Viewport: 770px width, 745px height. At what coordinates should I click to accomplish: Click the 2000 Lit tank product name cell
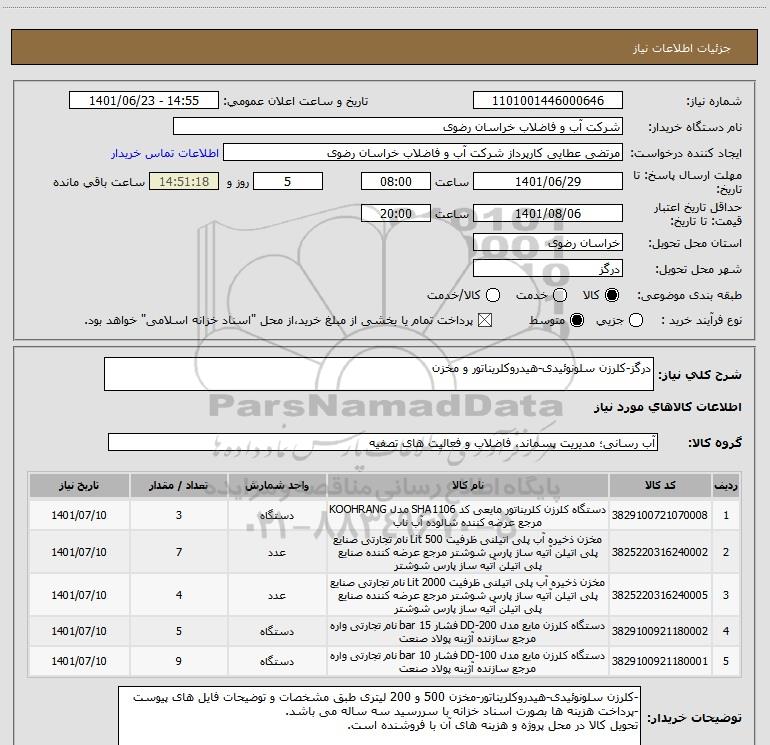click(x=468, y=595)
